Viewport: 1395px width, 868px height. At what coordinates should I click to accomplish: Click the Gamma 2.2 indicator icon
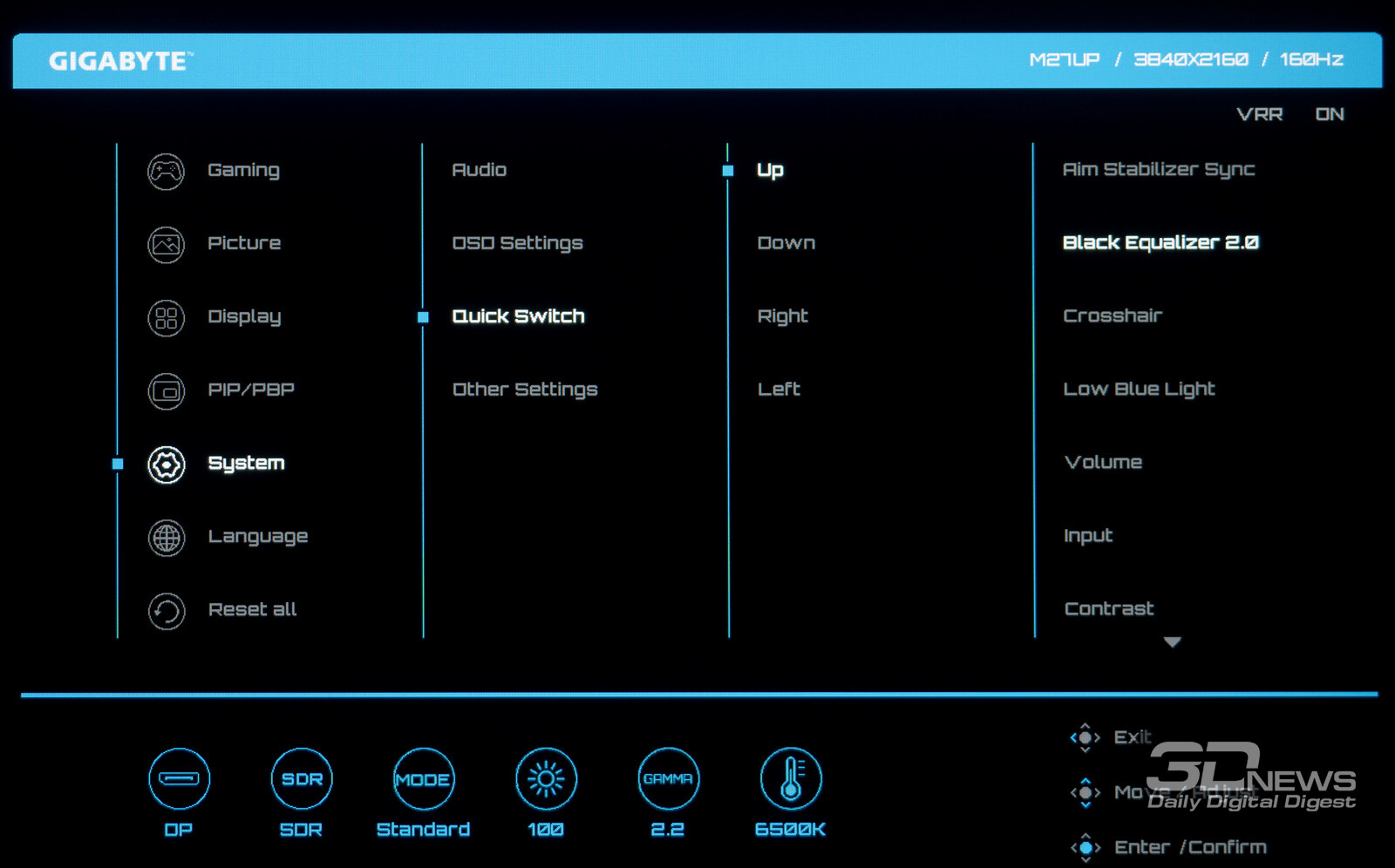(668, 778)
